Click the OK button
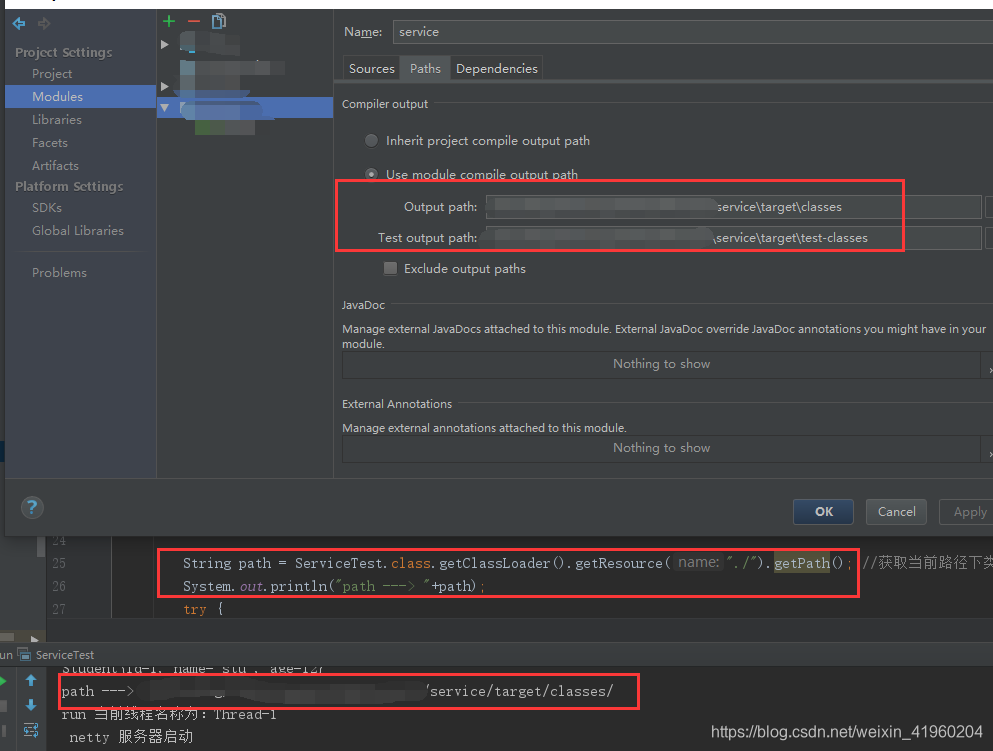The height and width of the screenshot is (751, 993). [823, 512]
